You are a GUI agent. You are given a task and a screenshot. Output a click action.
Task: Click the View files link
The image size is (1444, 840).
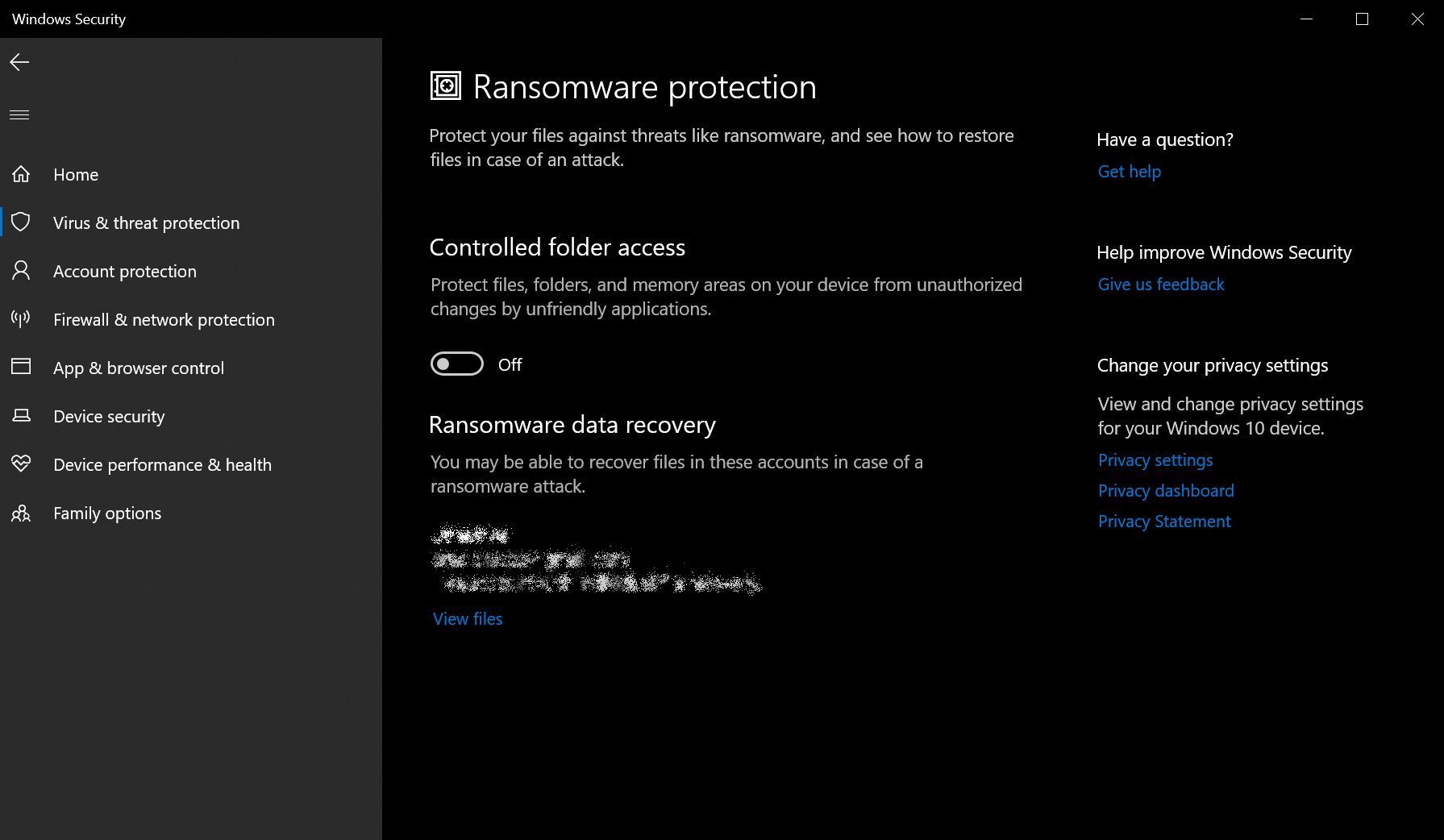(x=468, y=618)
